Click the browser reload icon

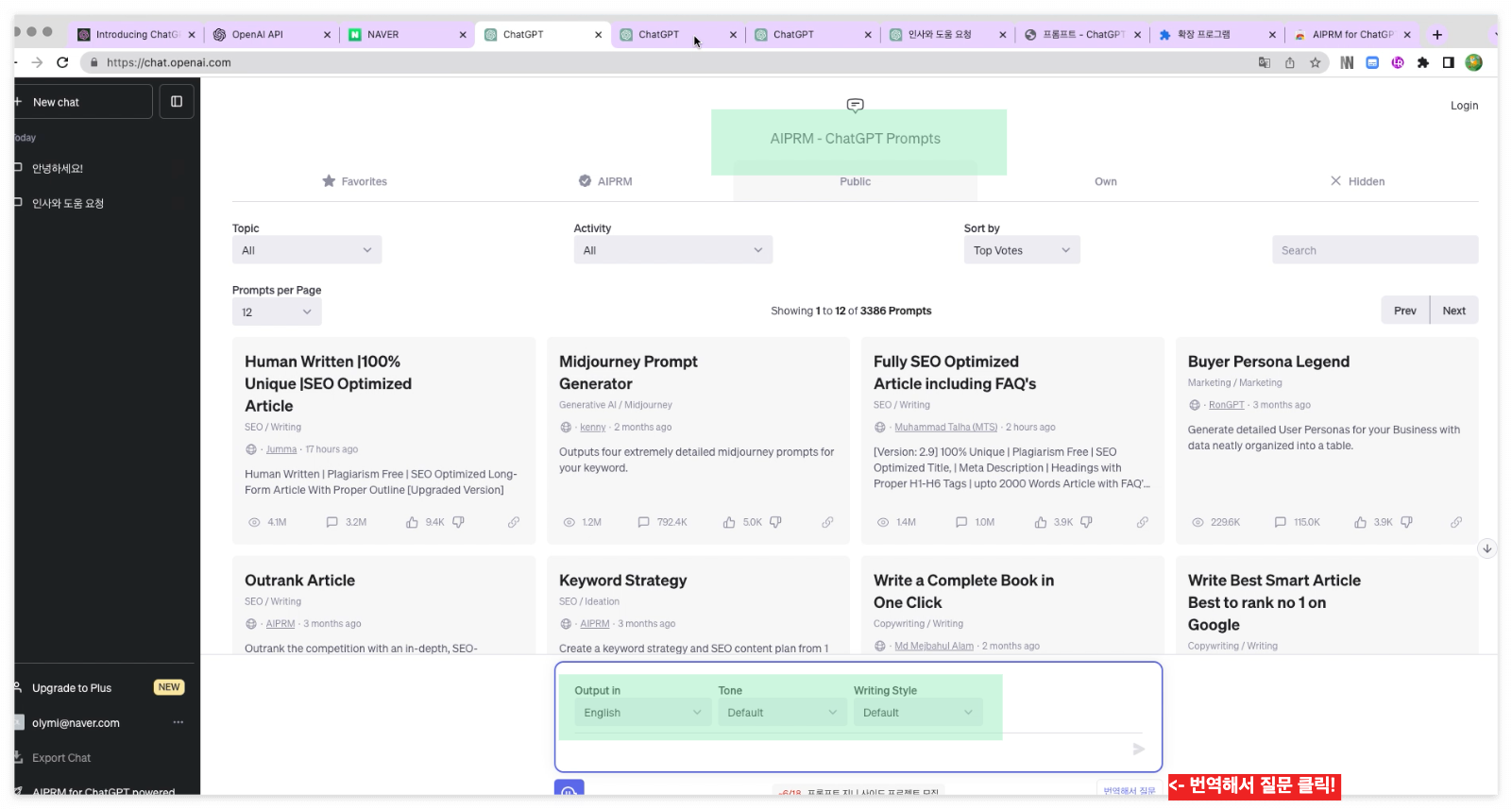coord(62,62)
